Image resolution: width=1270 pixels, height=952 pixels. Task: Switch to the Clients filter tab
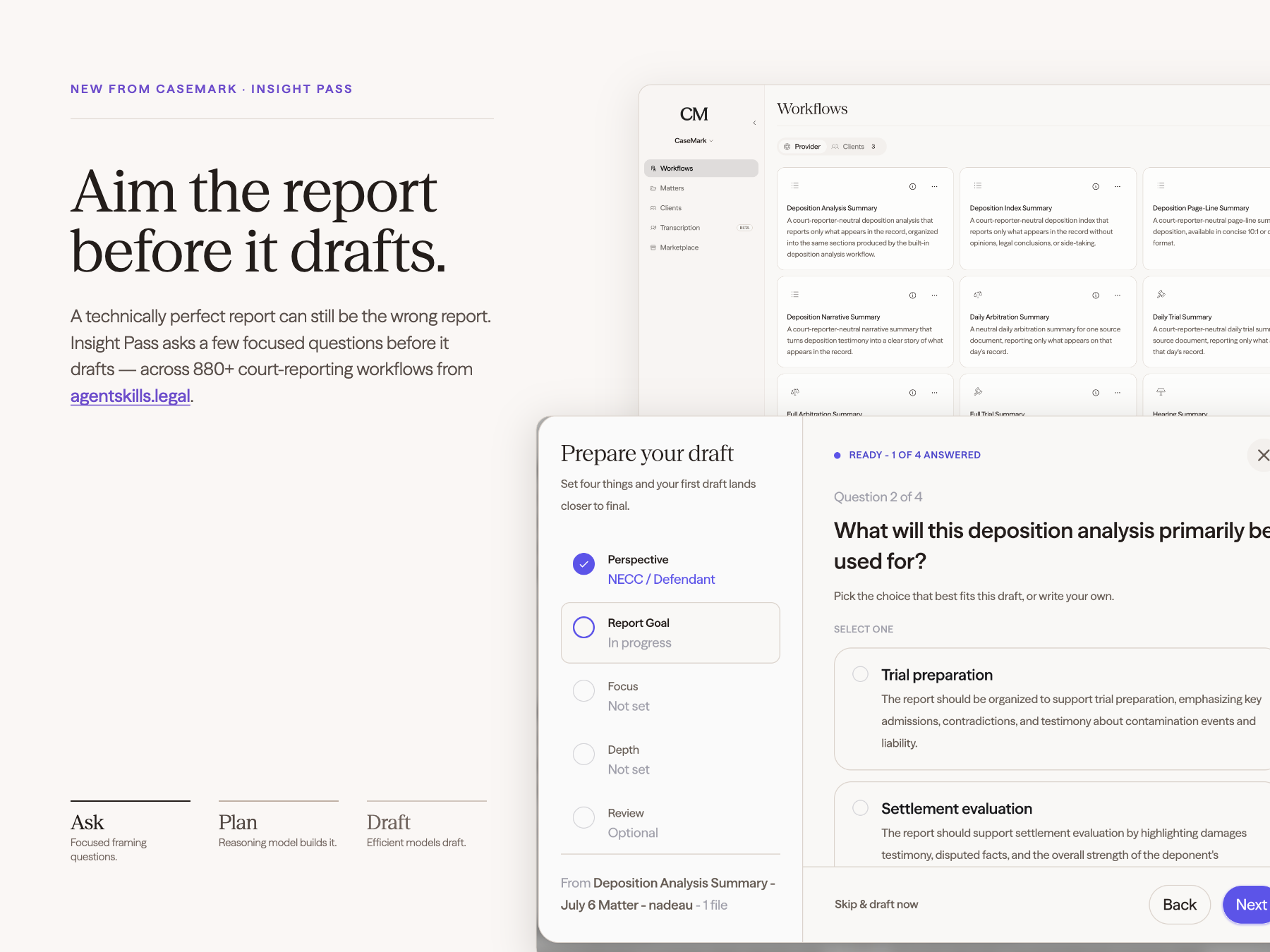click(854, 147)
